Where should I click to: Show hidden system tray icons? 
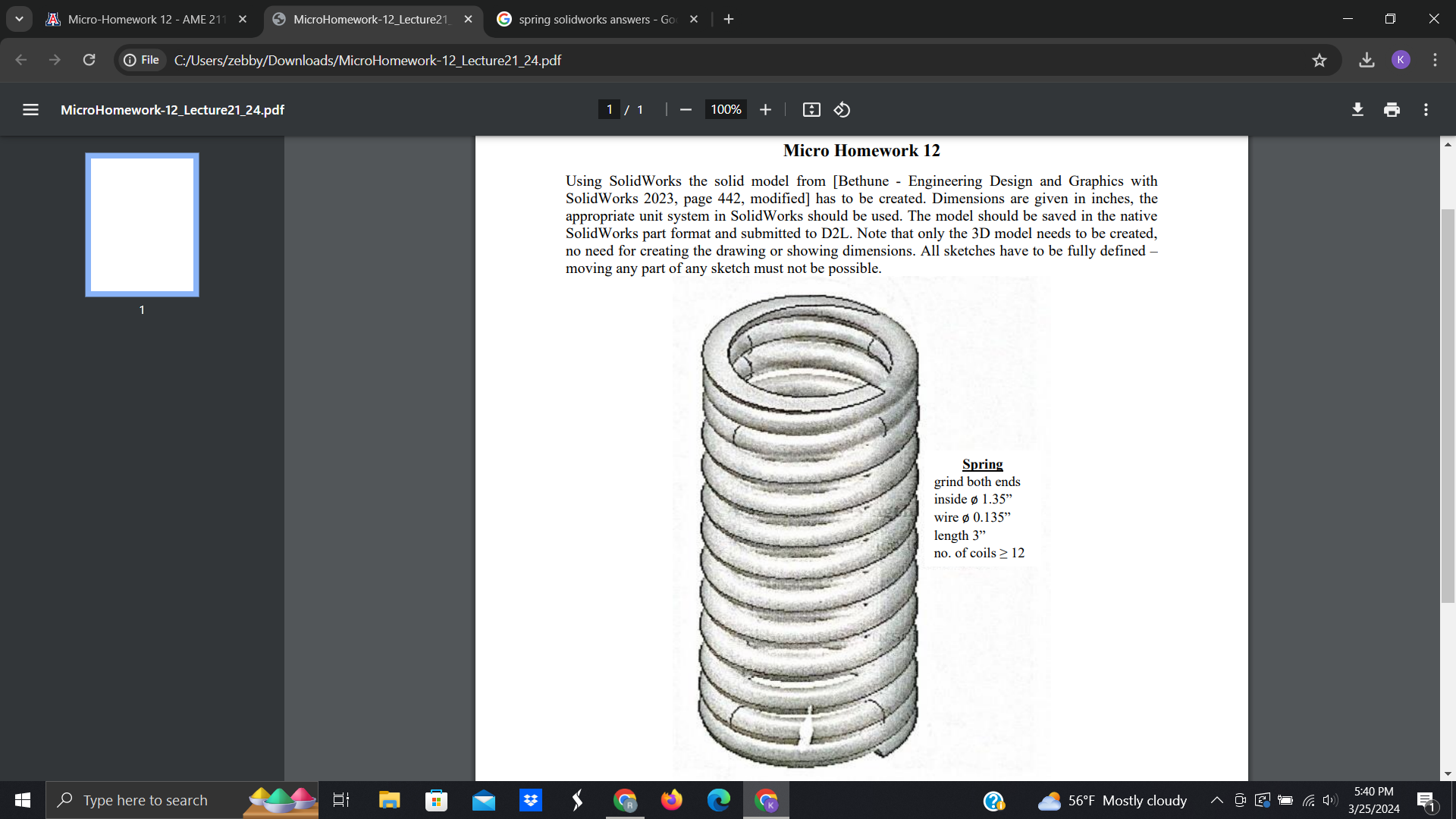point(1216,800)
